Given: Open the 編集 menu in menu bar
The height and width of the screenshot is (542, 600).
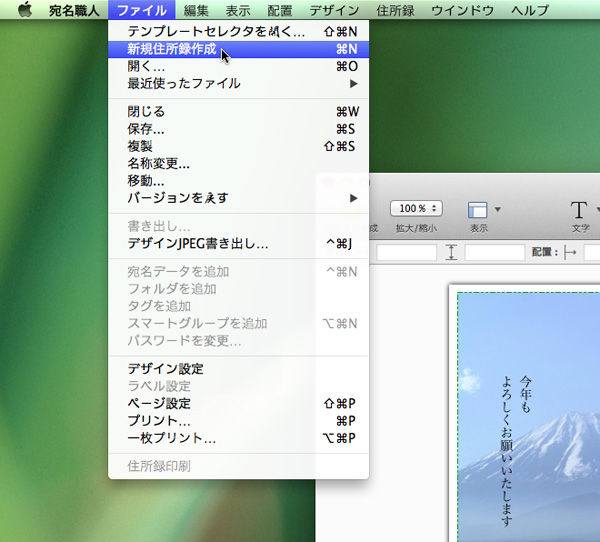Looking at the screenshot, I should click(196, 10).
